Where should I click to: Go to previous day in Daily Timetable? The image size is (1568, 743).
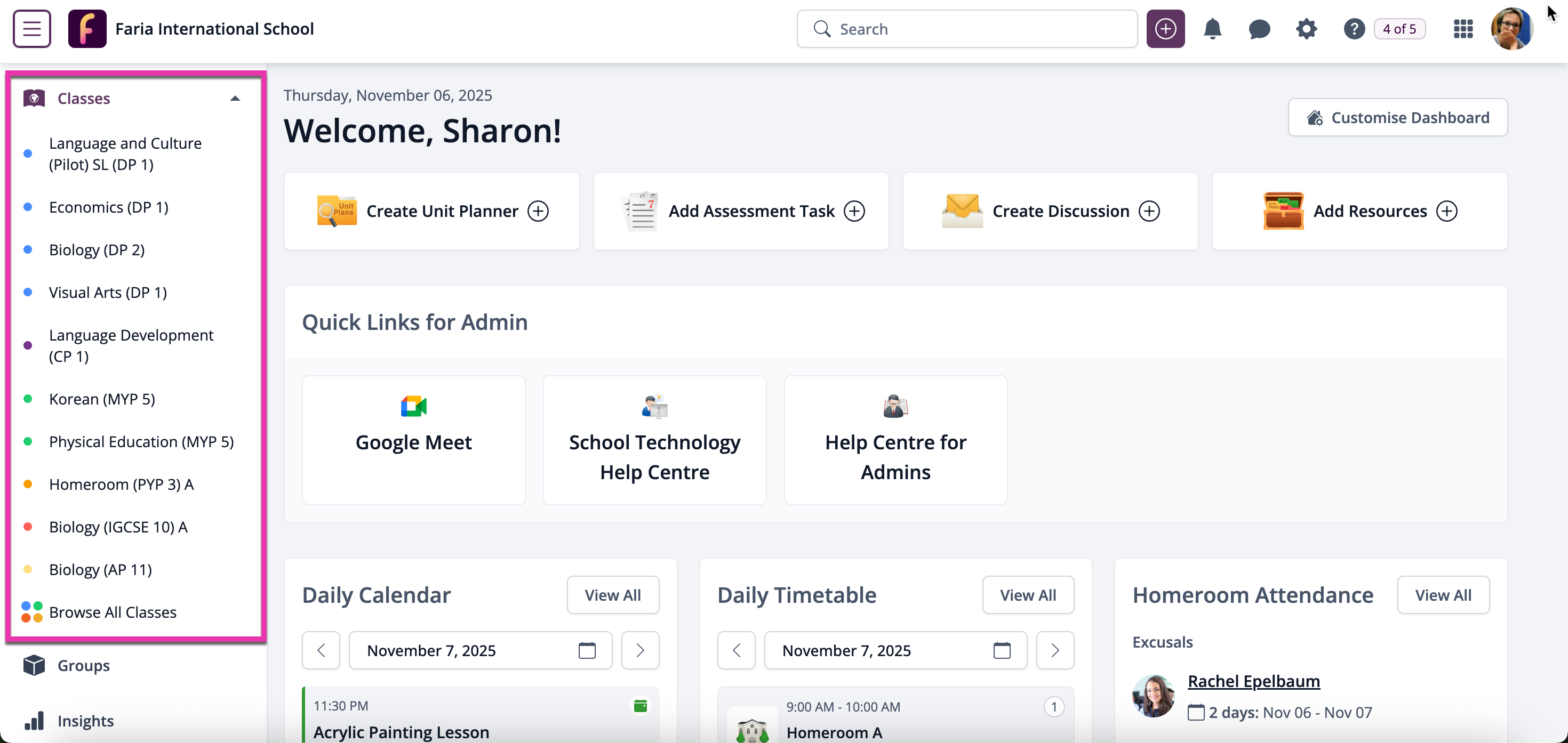[736, 650]
